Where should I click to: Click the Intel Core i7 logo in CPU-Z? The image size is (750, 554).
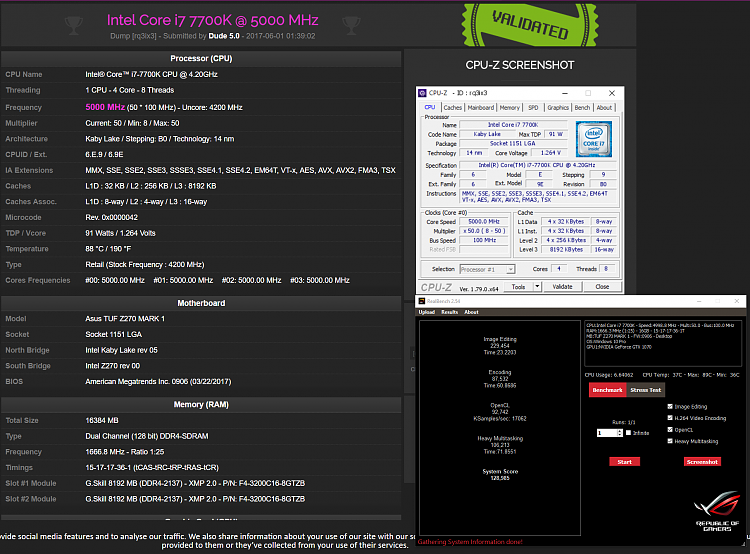click(x=594, y=139)
